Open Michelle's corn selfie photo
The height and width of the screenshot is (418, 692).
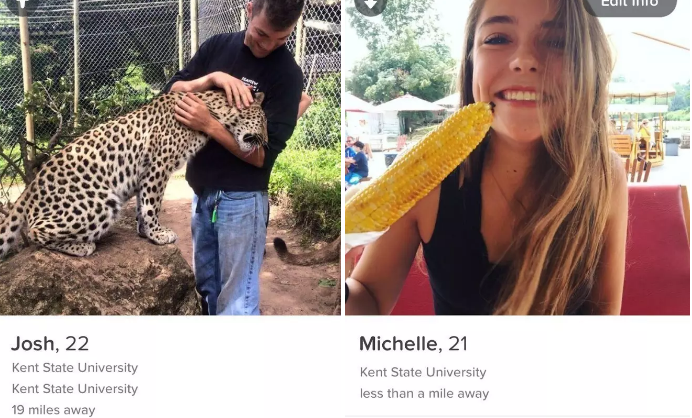[x=517, y=157]
